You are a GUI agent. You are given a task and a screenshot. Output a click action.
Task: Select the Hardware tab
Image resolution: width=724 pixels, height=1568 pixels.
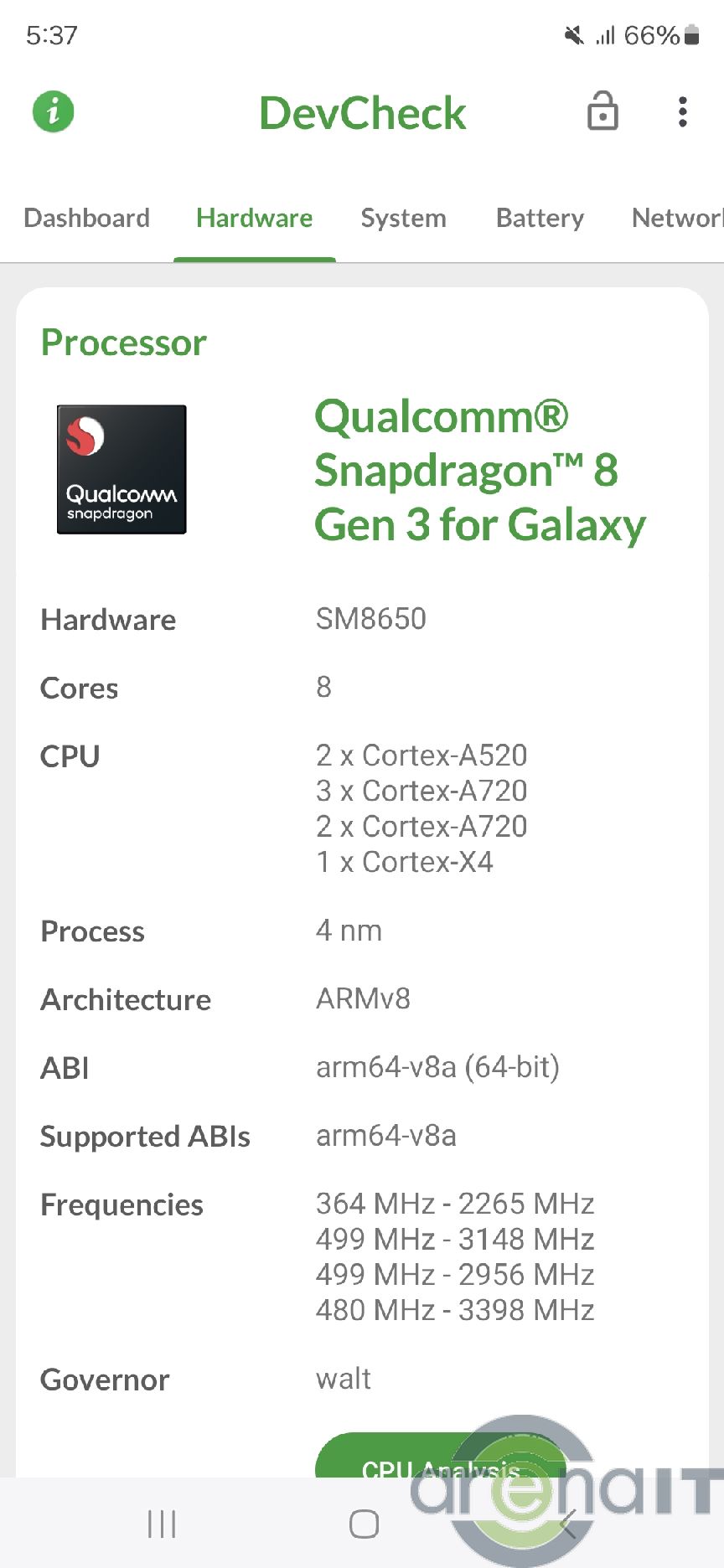click(254, 218)
